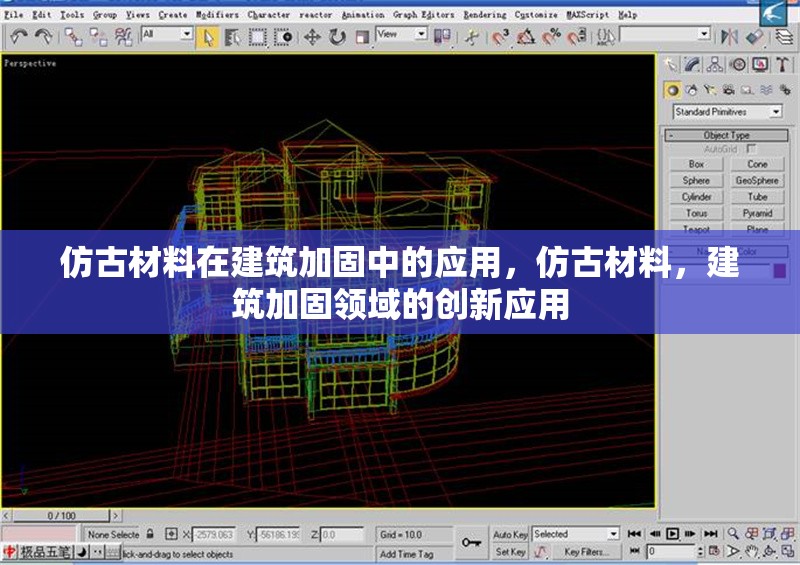
Task: Open the Graph Editors menu
Action: click(423, 15)
